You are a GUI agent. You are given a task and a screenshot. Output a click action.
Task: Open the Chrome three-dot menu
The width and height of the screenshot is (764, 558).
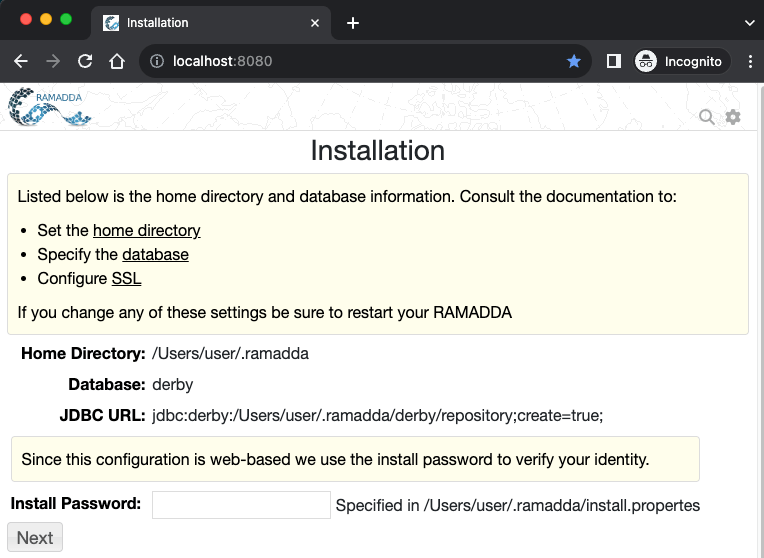coord(750,61)
